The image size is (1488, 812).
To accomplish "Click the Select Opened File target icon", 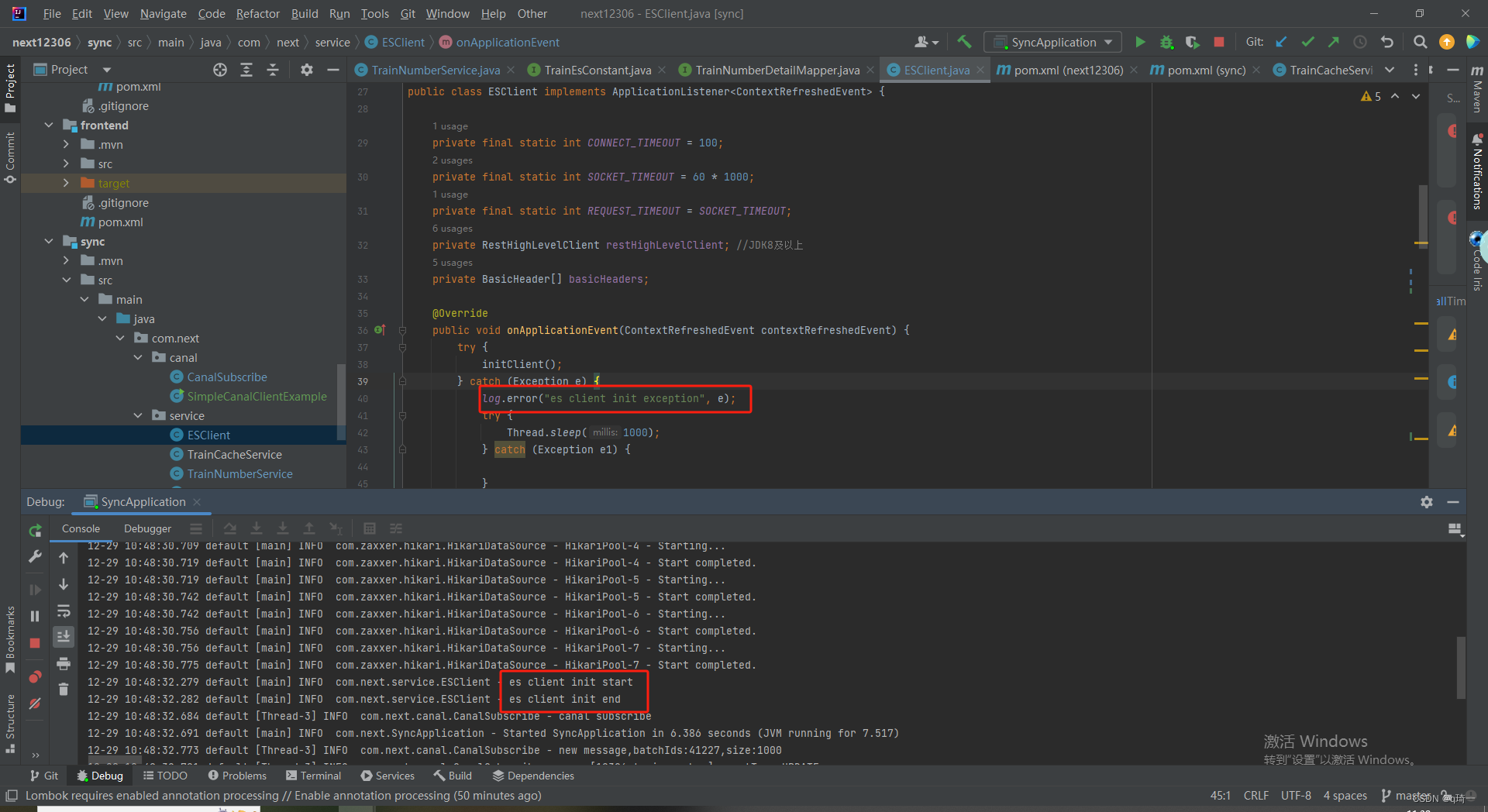I will (220, 70).
